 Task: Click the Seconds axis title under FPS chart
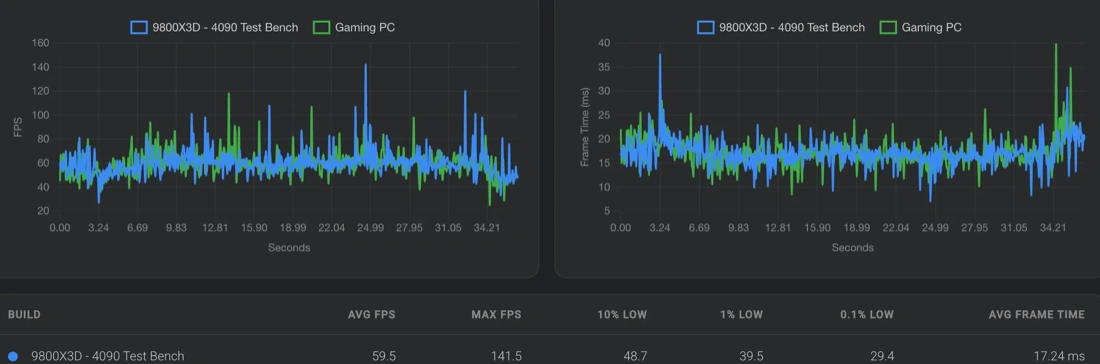point(288,248)
